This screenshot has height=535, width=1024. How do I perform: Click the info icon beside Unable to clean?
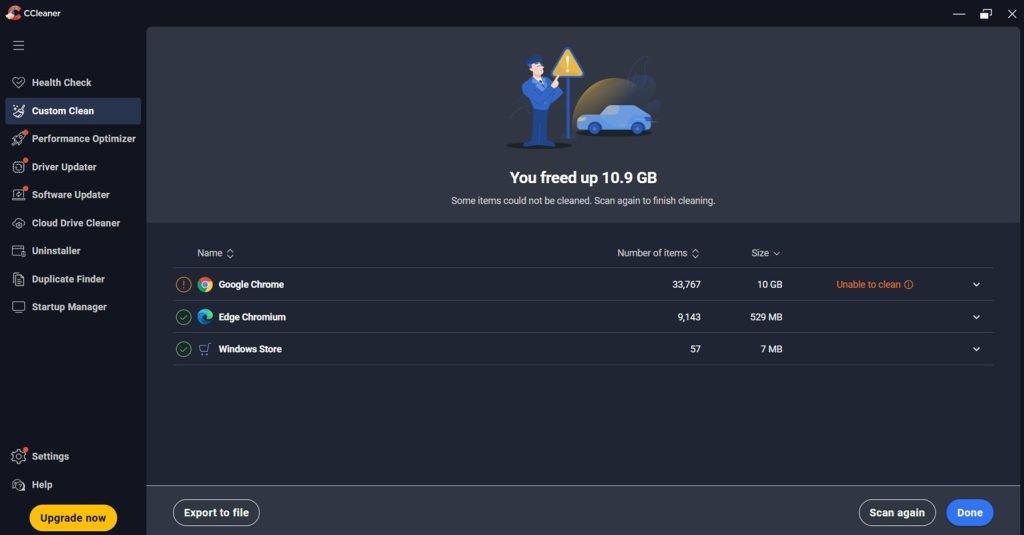pos(908,284)
